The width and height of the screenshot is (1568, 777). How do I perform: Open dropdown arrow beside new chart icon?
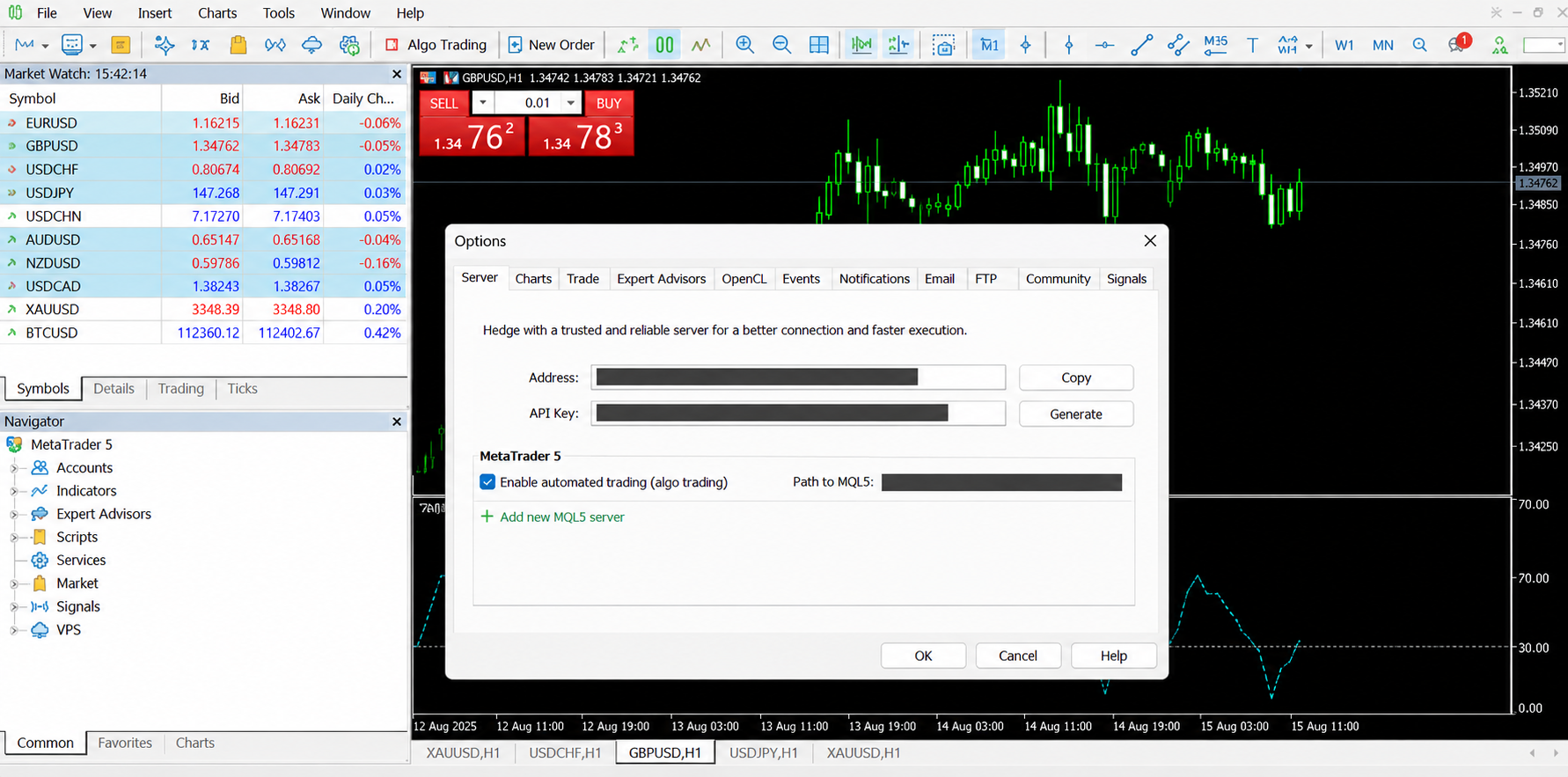[45, 46]
